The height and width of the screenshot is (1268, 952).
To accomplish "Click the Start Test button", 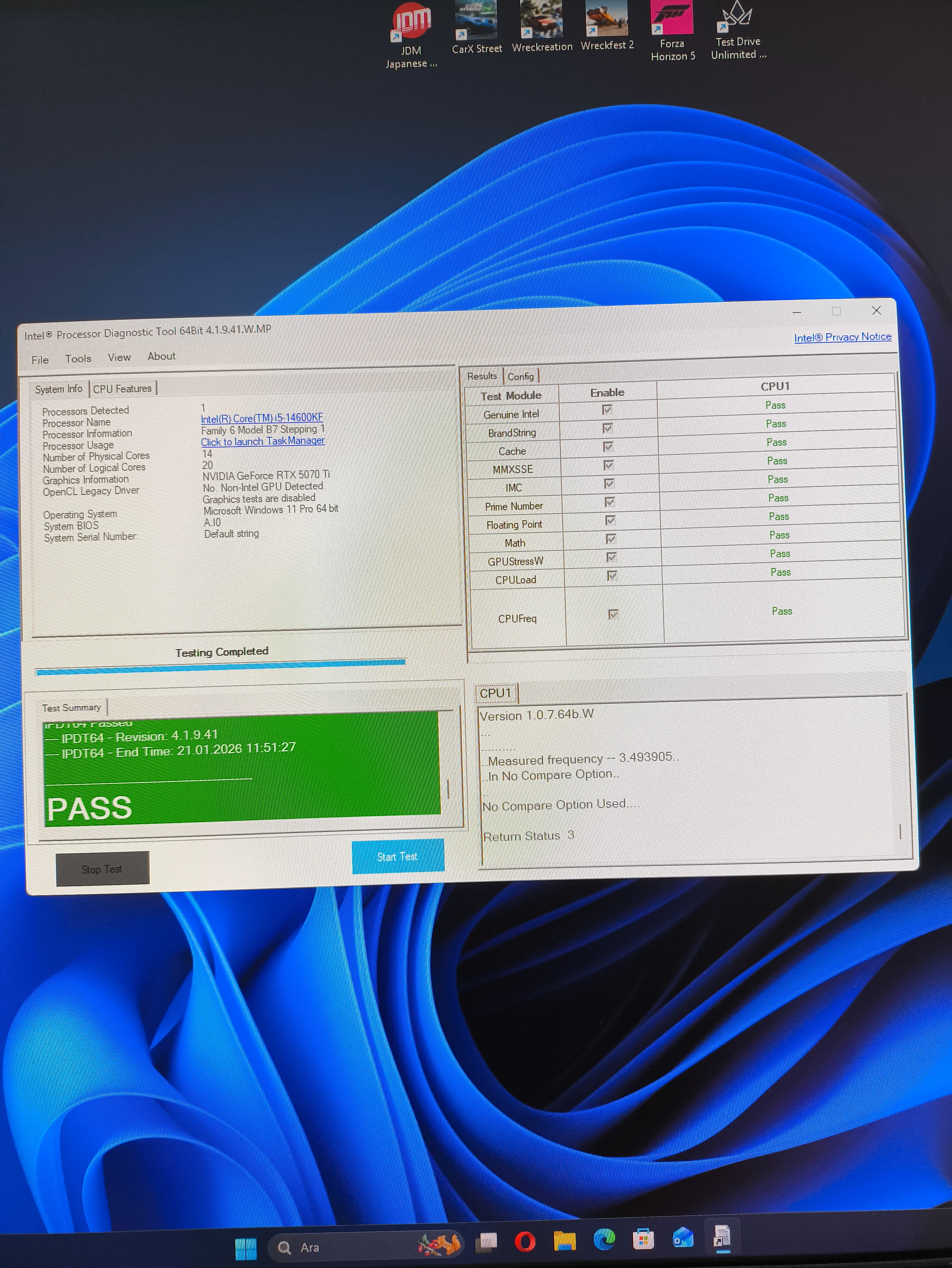I will pos(397,856).
